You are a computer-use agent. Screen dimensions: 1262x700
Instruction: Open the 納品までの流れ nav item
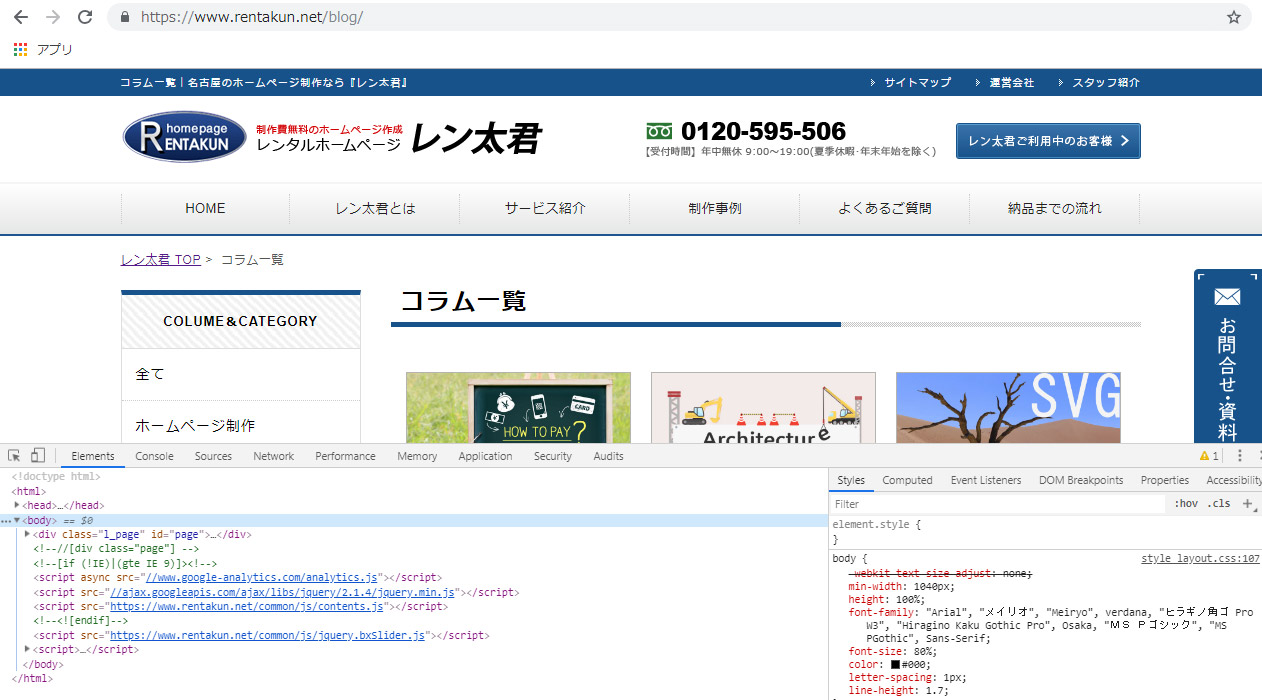(1055, 208)
